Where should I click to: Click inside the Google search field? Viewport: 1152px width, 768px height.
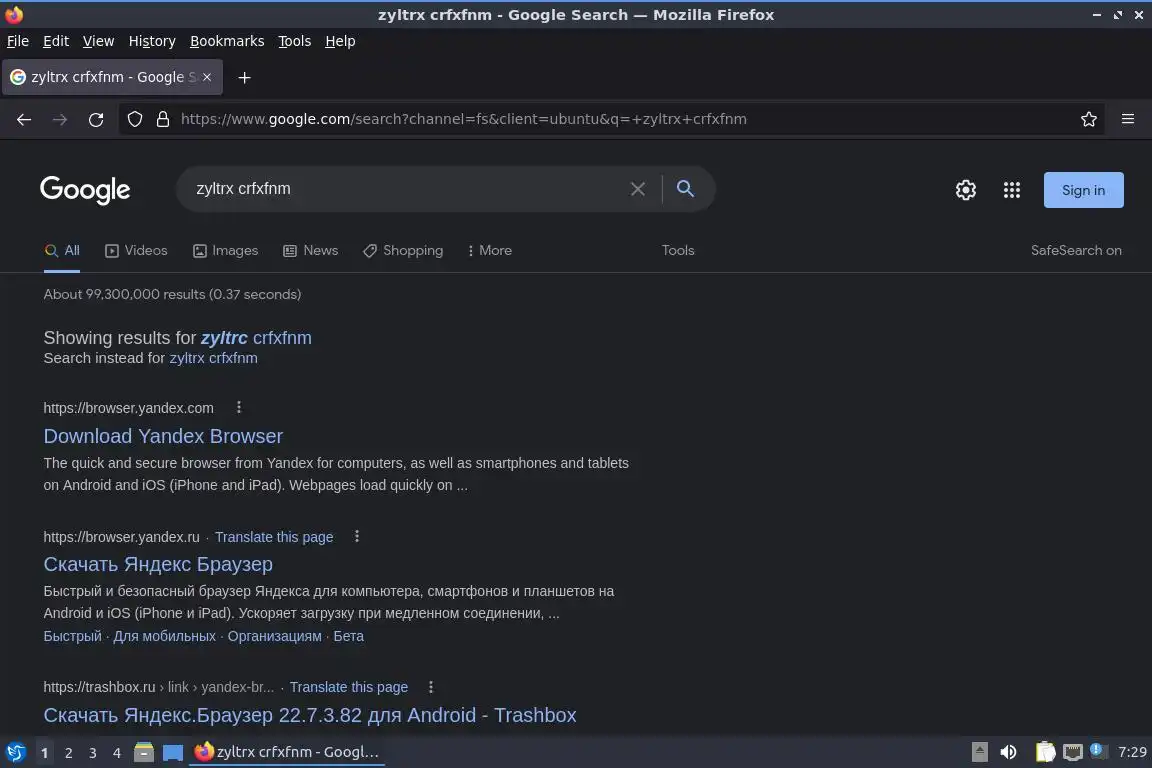[x=408, y=189]
